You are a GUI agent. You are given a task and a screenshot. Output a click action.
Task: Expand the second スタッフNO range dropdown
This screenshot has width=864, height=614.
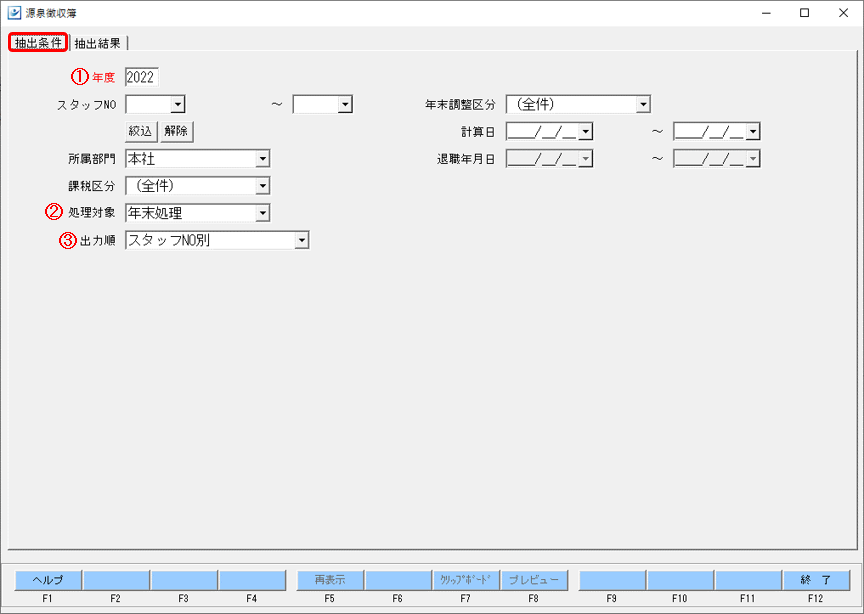pyautogui.click(x=345, y=104)
